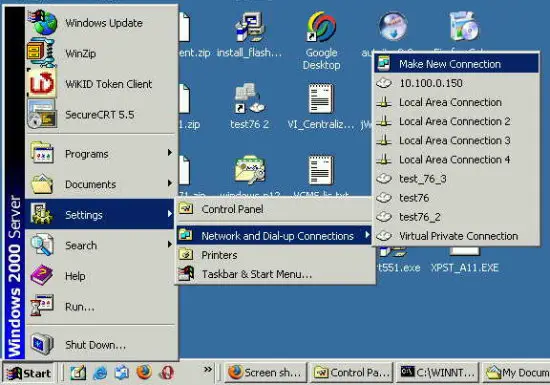Click the Run hourglass window icon
Viewport: 550px width, 385px height.
click(x=42, y=305)
